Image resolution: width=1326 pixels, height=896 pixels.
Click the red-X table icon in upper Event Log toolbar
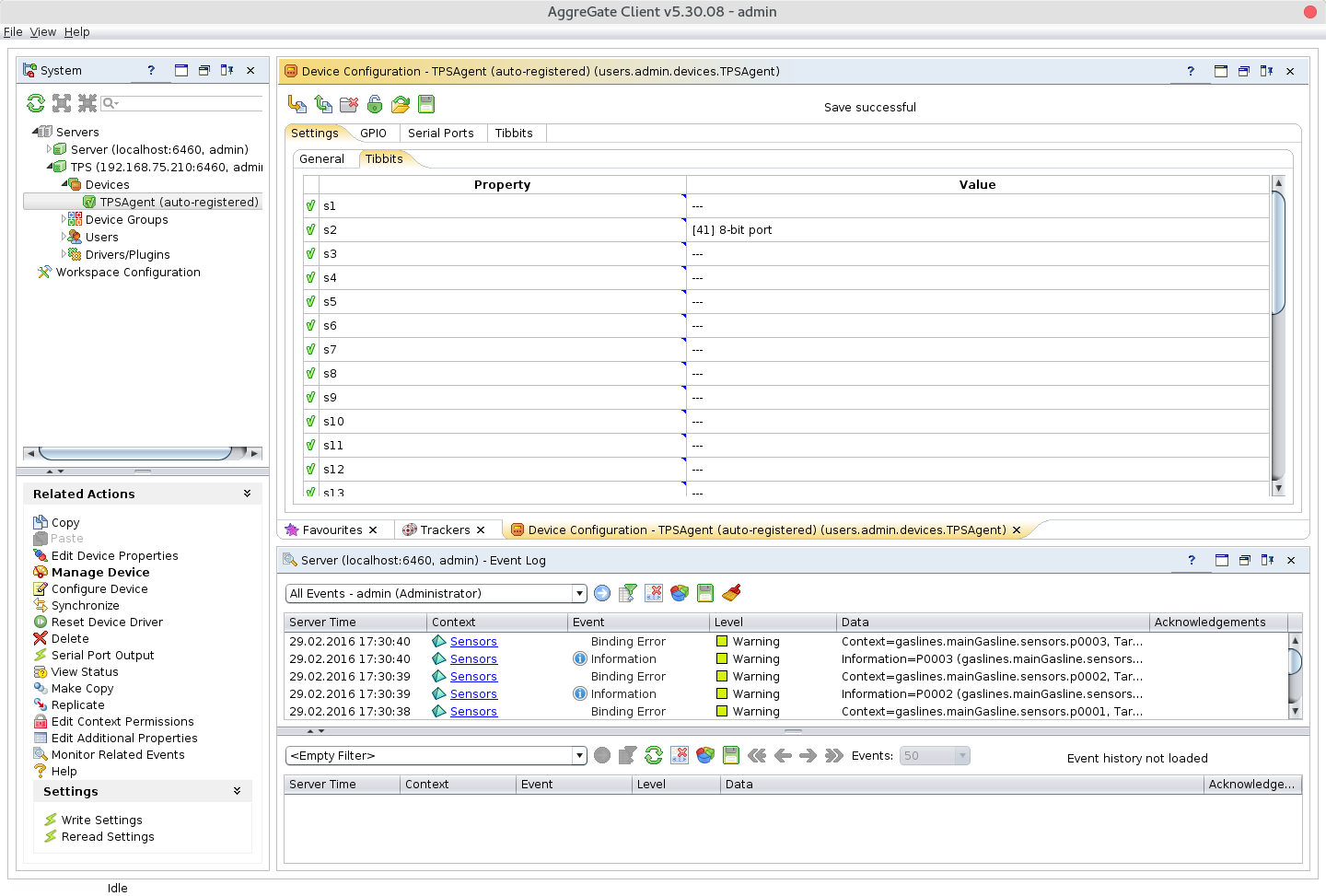tap(654, 593)
